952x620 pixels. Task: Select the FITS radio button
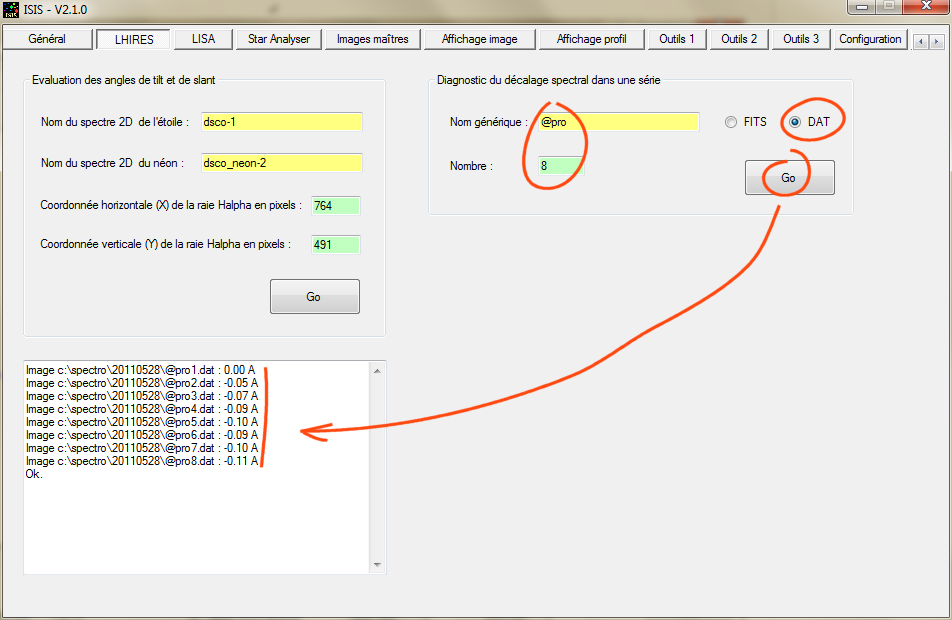tap(733, 122)
